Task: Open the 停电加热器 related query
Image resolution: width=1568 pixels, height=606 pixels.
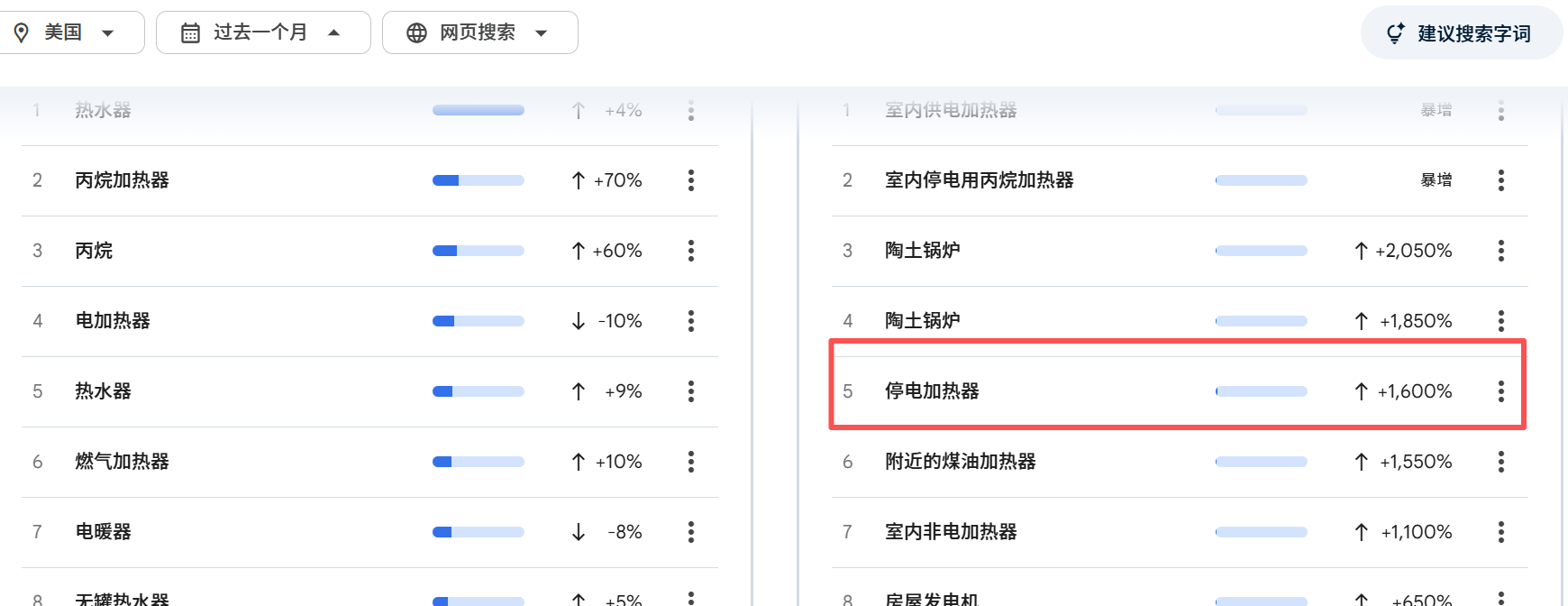Action: click(932, 391)
